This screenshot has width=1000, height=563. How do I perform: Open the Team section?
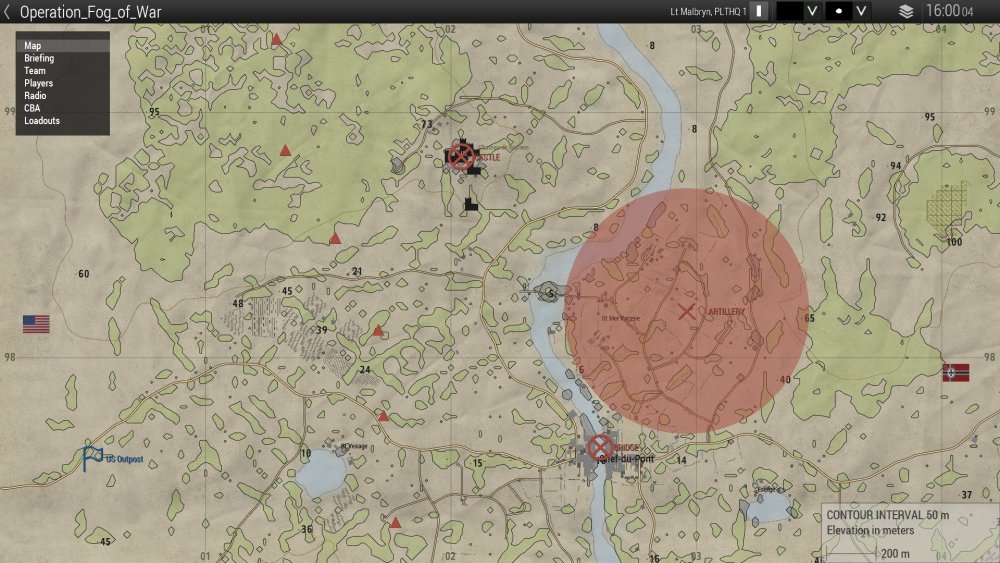click(35, 71)
